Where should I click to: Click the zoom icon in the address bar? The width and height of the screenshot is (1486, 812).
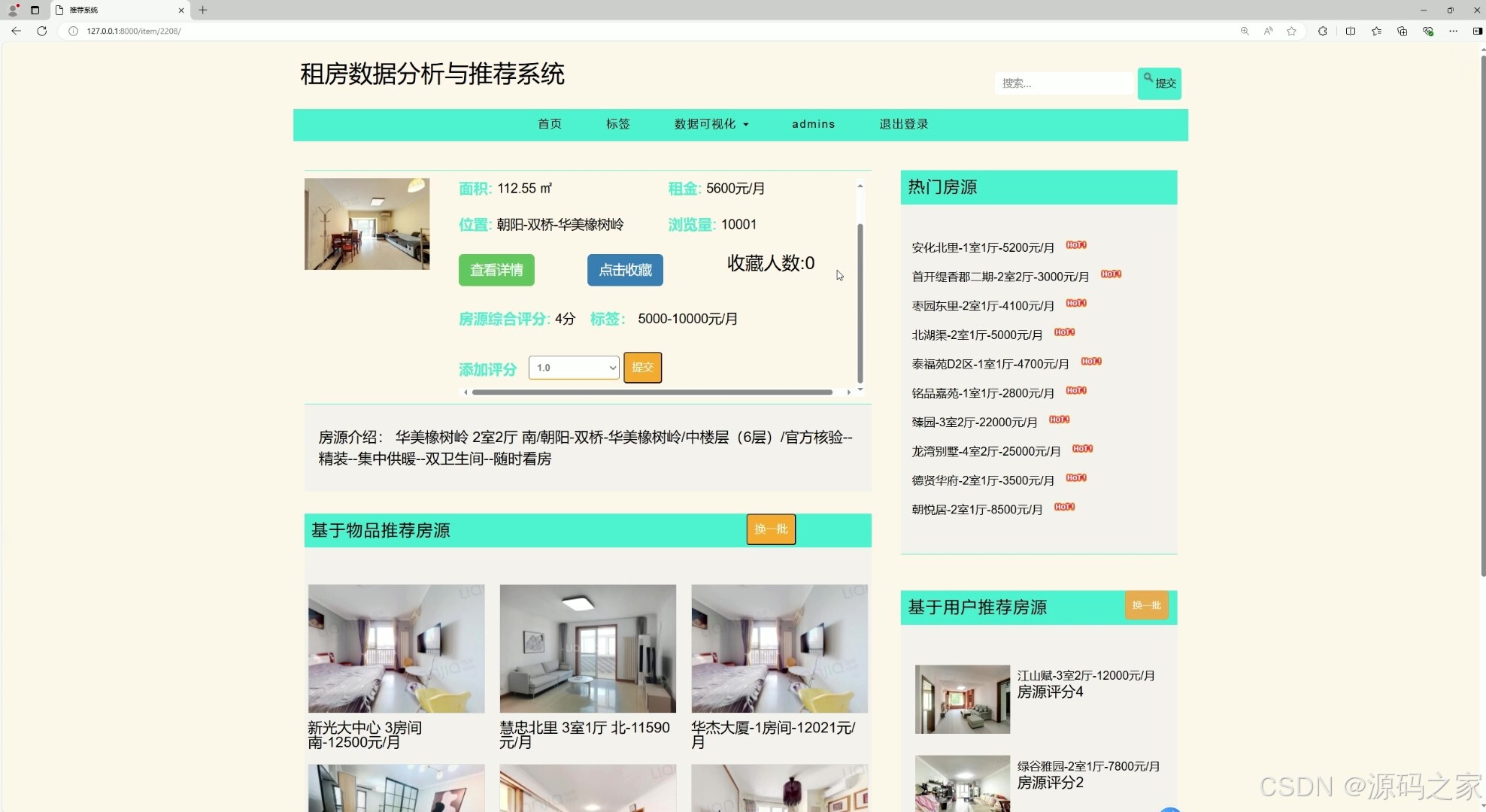point(1245,31)
